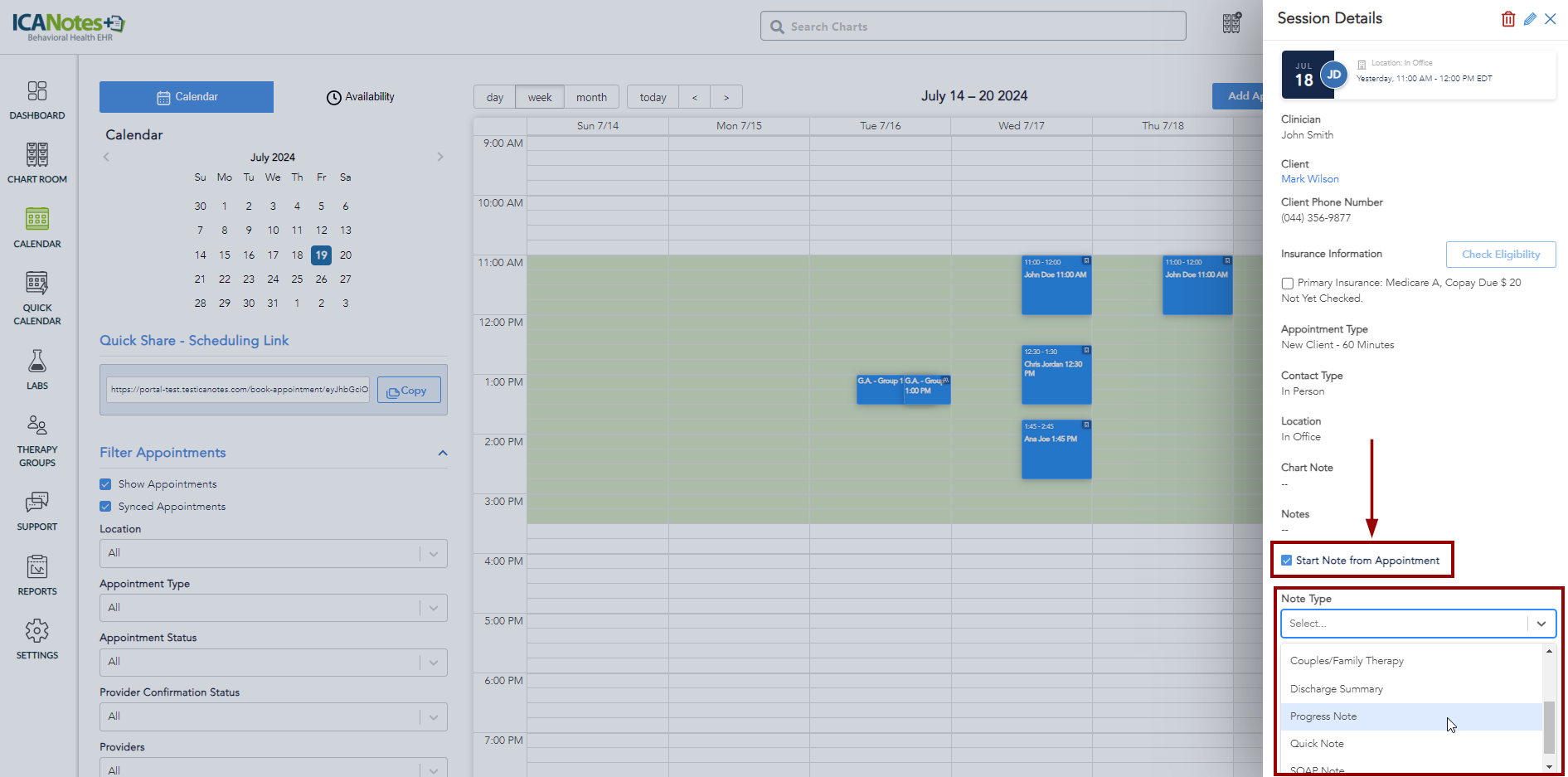Open the Note Type dropdown
Image resolution: width=1568 pixels, height=777 pixels.
(x=1417, y=624)
